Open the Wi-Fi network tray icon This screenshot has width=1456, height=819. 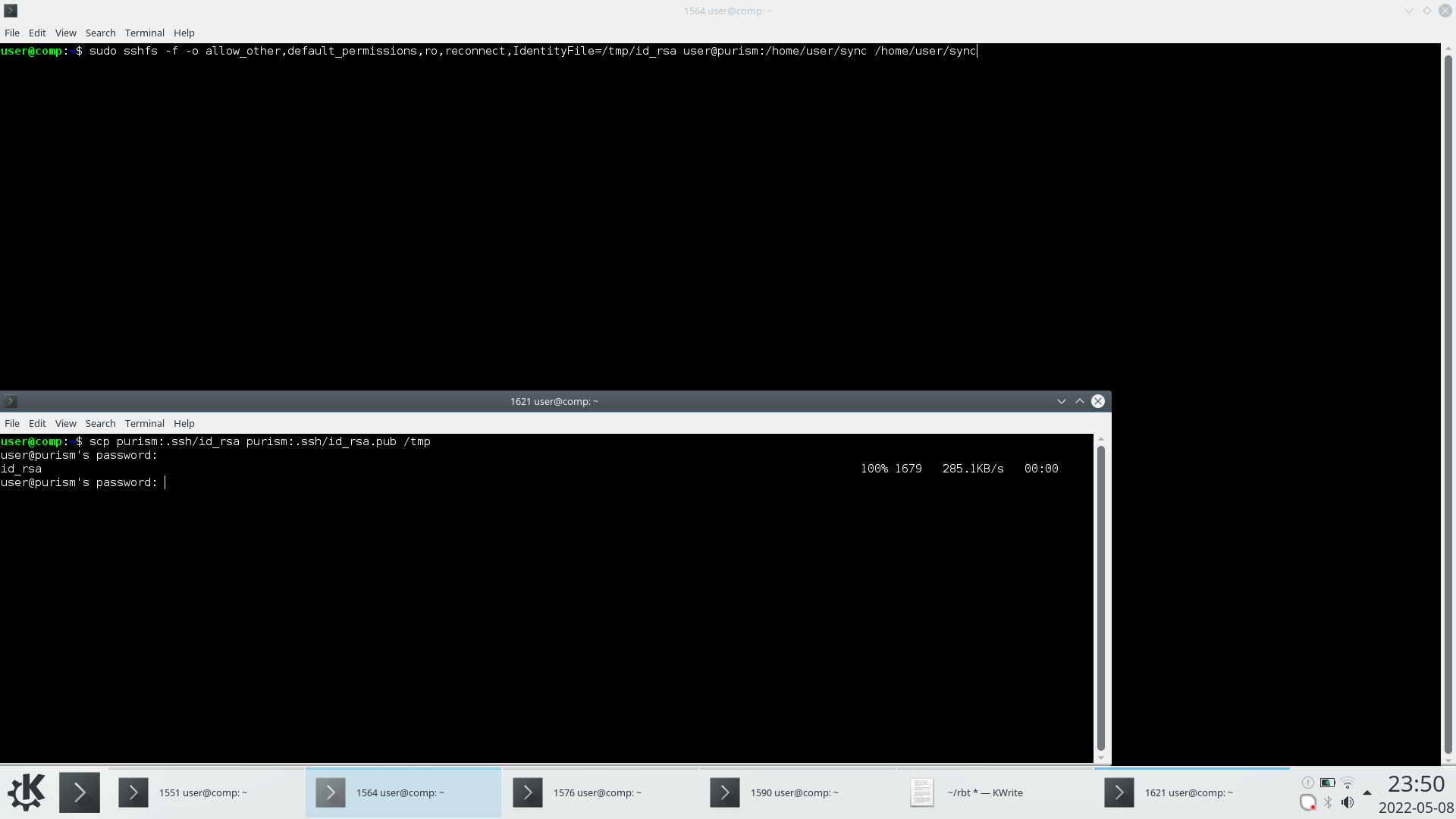point(1348,783)
